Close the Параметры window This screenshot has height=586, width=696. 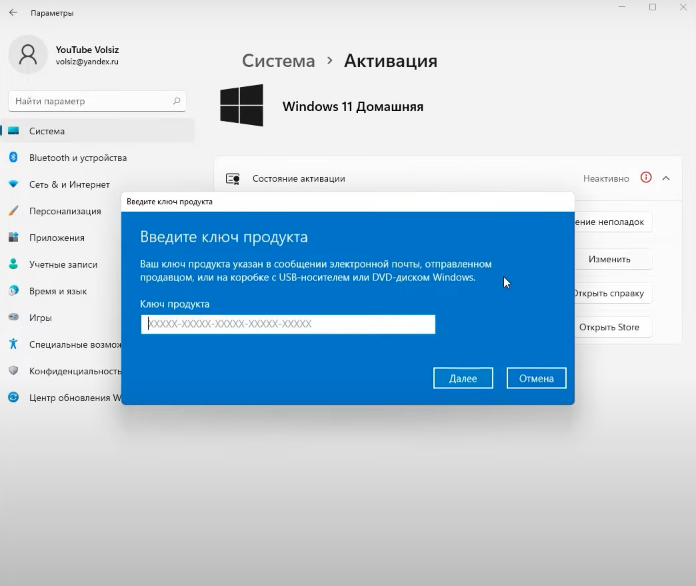tap(683, 7)
